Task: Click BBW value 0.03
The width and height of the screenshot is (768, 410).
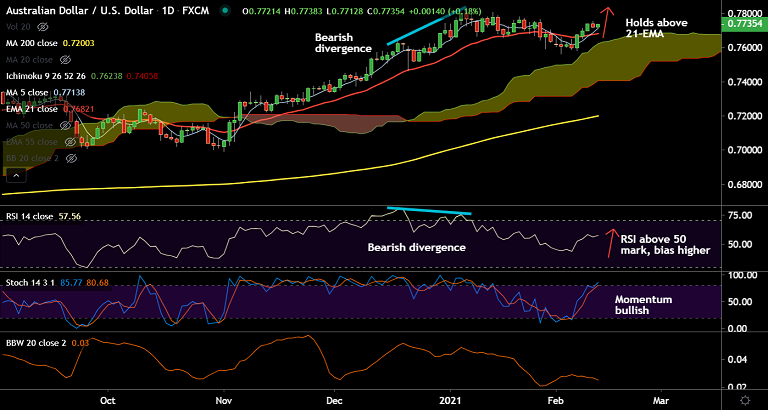Action: coord(79,343)
